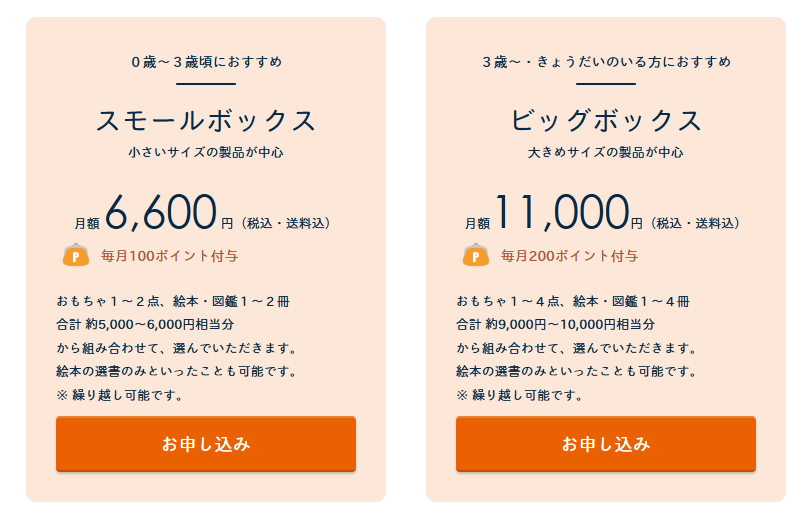
Task: Click the ※繰り越し可能です note in Small Box
Action: point(120,395)
